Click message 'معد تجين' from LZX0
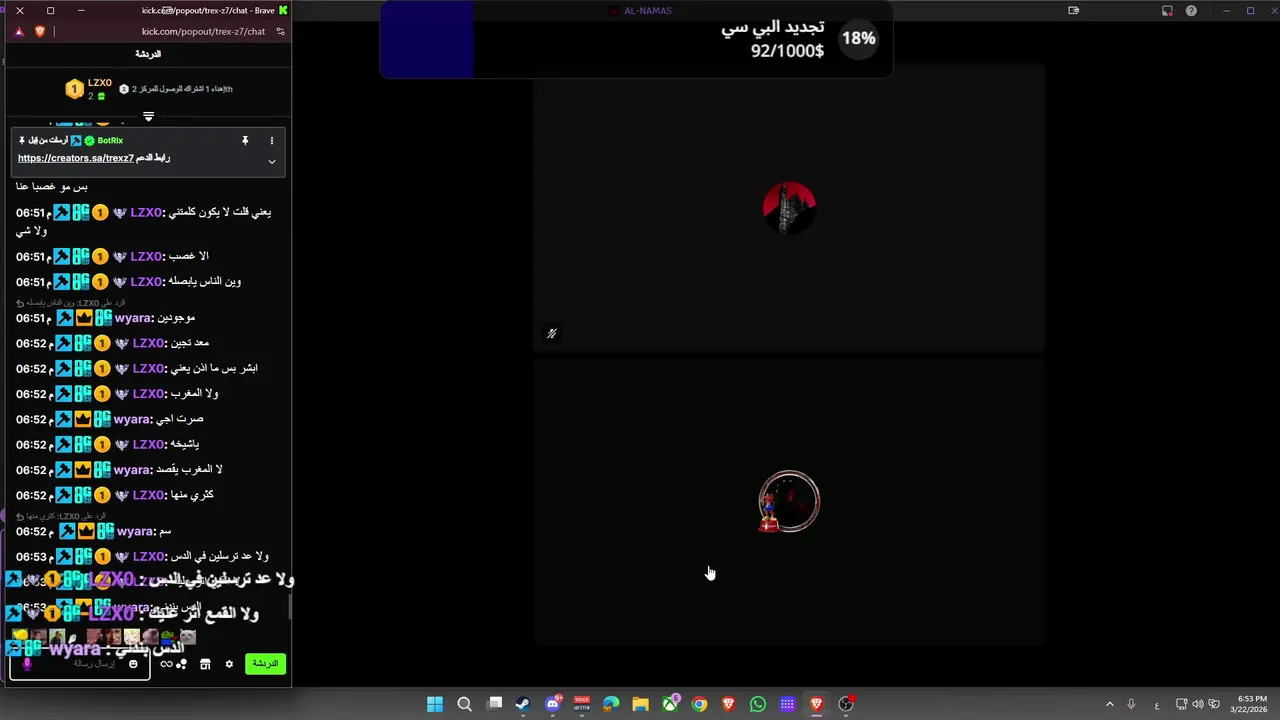Viewport: 1280px width, 720px height. pyautogui.click(x=188, y=343)
